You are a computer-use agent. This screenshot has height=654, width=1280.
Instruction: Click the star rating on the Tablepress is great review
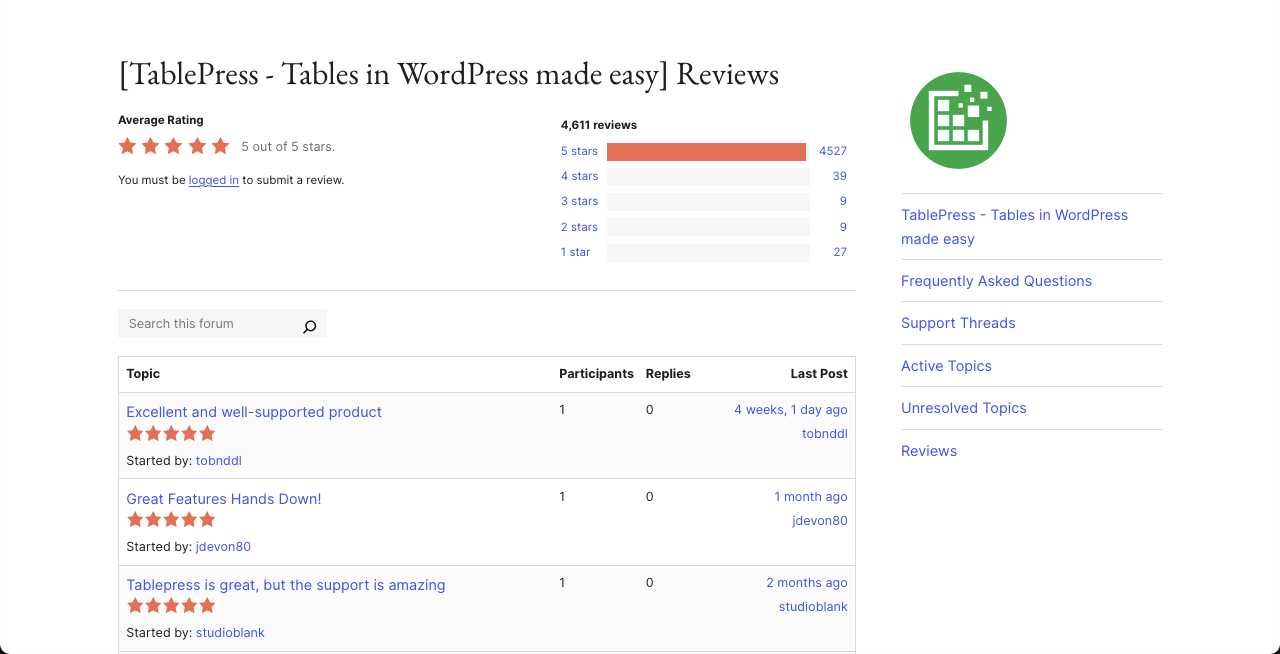click(170, 605)
